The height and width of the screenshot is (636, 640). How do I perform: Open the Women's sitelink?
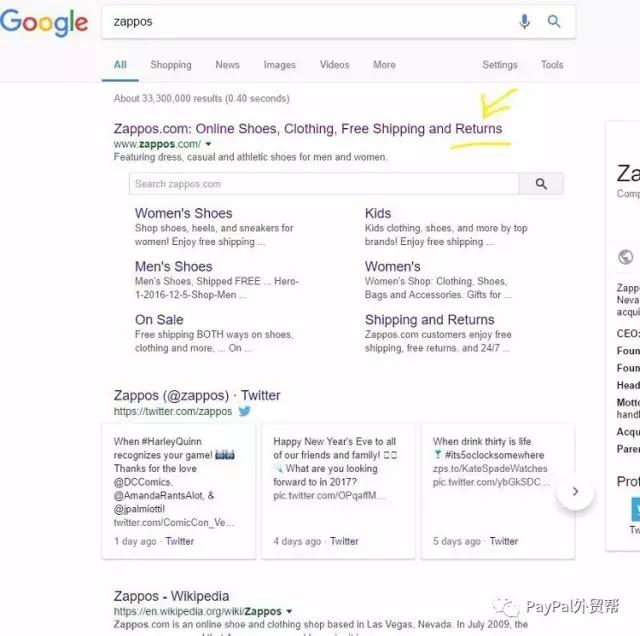[x=393, y=267]
